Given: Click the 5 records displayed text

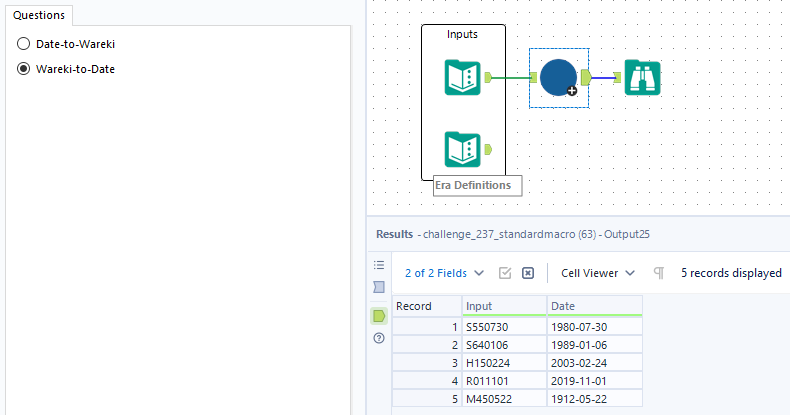Looking at the screenshot, I should pos(731,273).
